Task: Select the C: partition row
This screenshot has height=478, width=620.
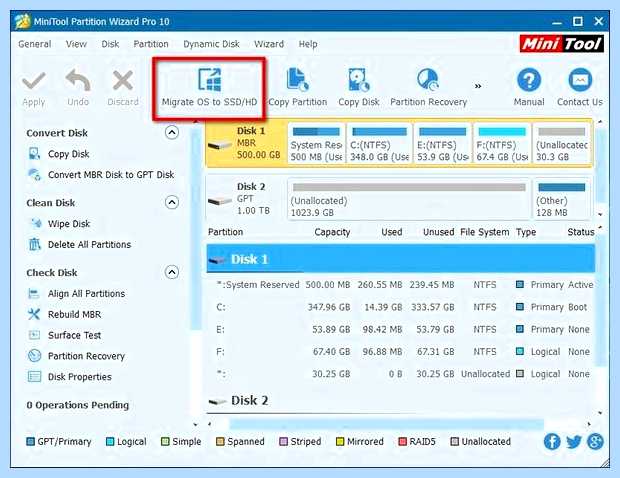Action: click(401, 307)
